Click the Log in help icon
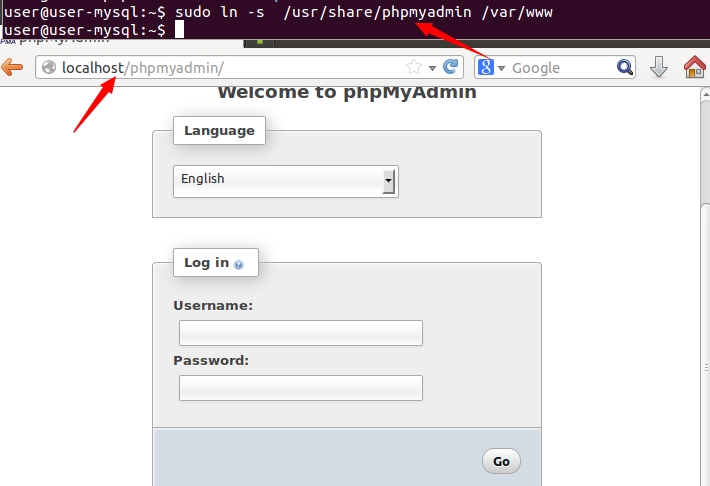The image size is (710, 486). tap(238, 265)
